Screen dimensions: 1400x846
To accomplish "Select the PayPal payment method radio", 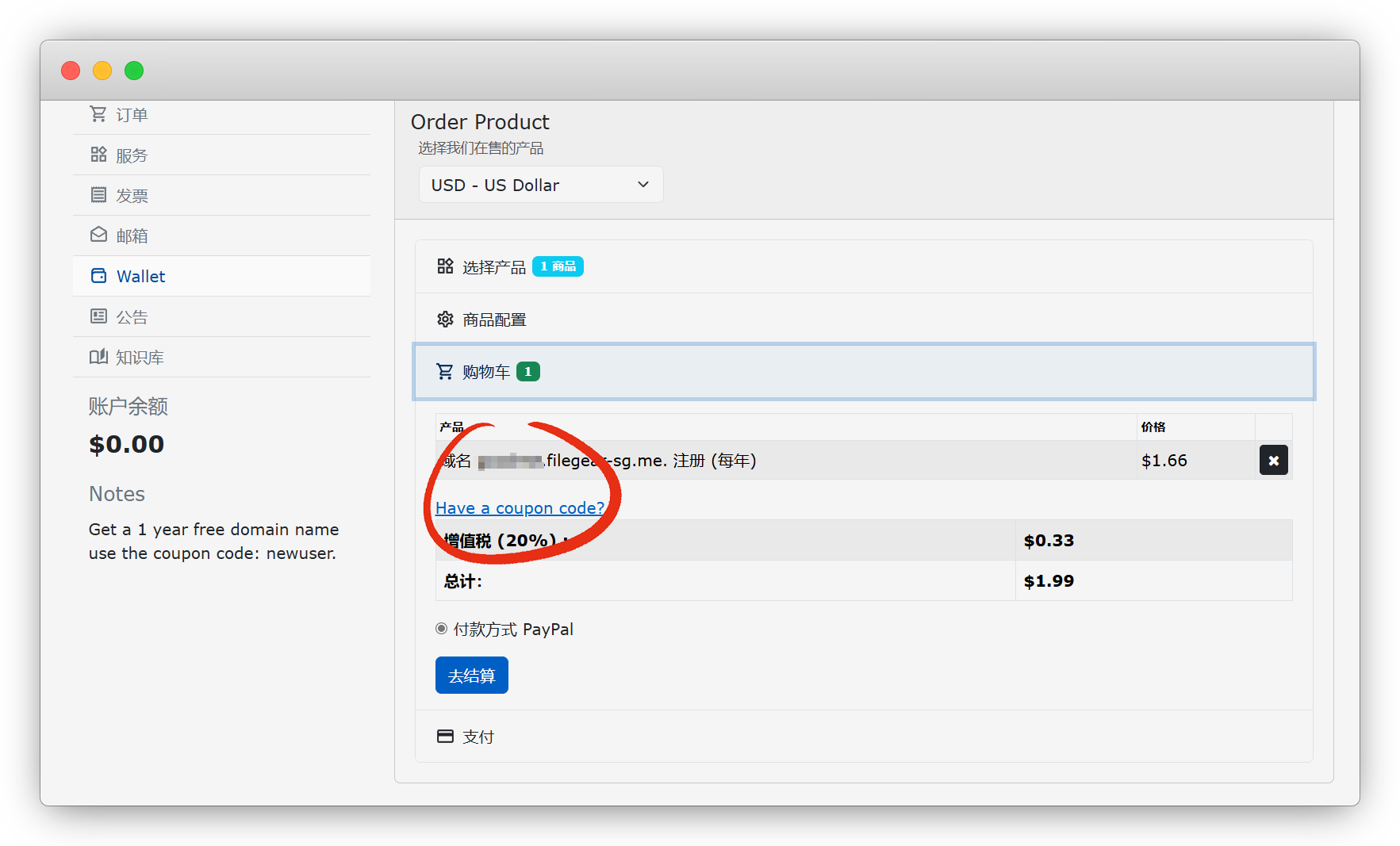I will tap(442, 629).
